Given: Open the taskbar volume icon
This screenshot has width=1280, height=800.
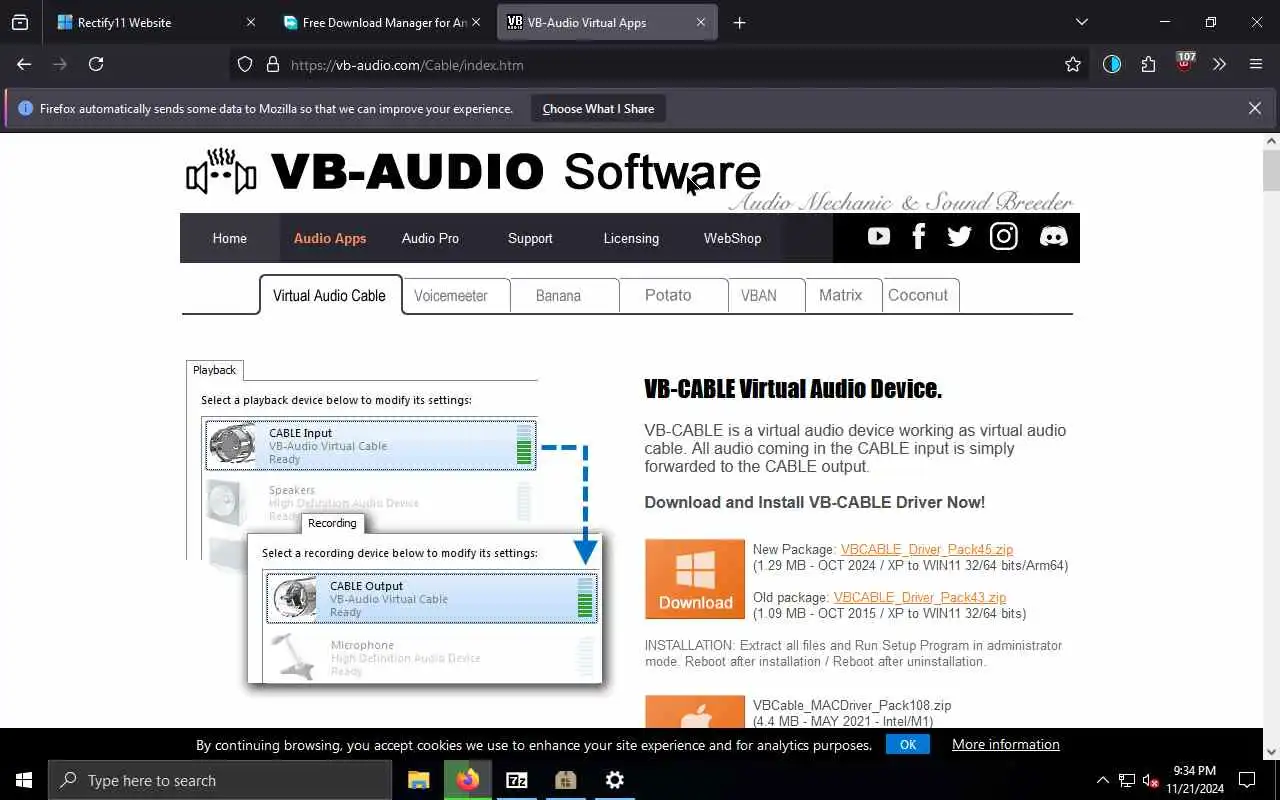Looking at the screenshot, I should (x=1150, y=780).
